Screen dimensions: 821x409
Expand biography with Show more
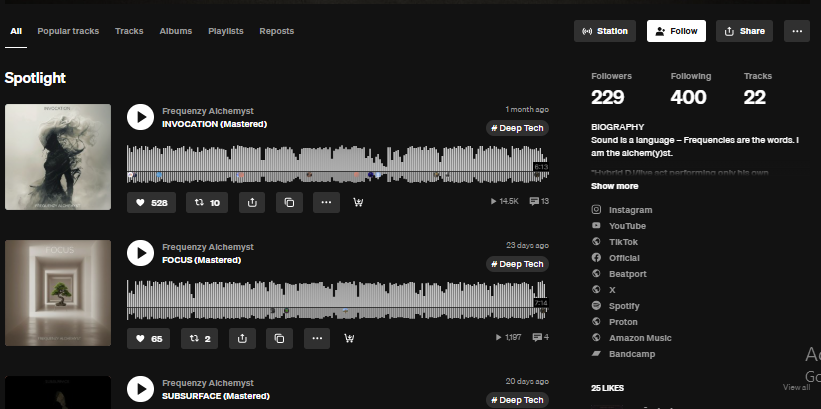(x=614, y=186)
